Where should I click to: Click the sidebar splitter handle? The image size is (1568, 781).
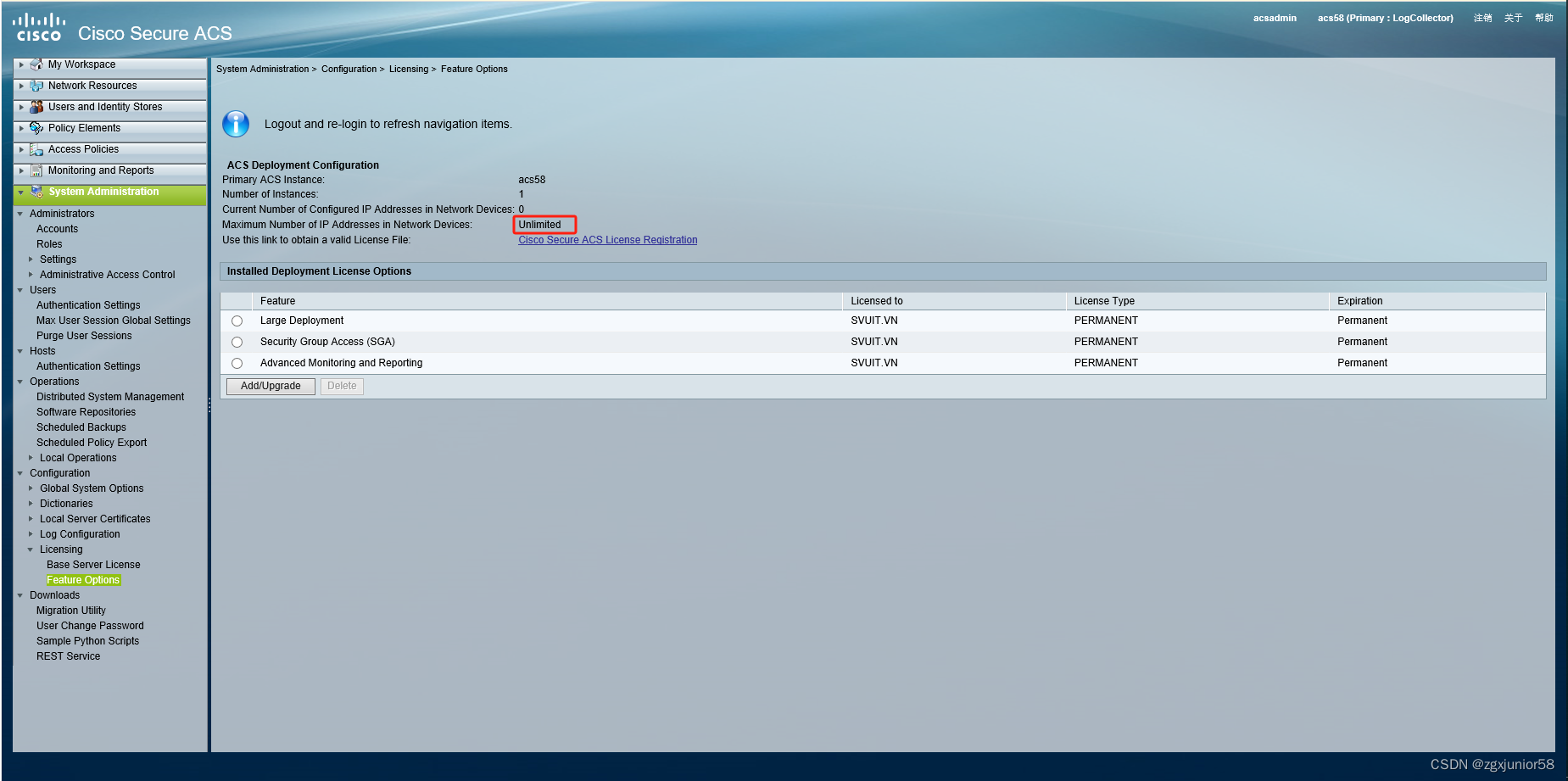(209, 405)
